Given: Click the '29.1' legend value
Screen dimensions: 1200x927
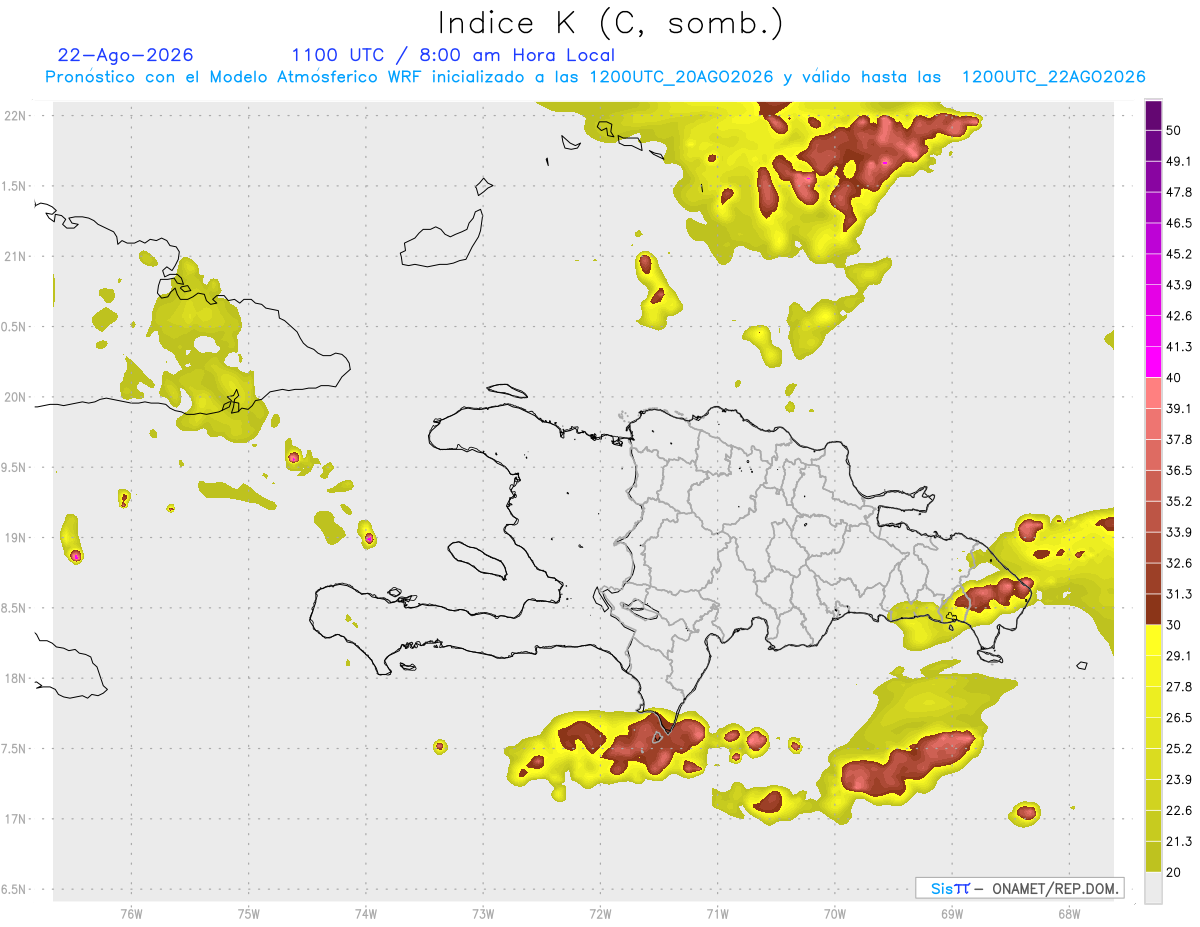Looking at the screenshot, I should pos(1179,656).
